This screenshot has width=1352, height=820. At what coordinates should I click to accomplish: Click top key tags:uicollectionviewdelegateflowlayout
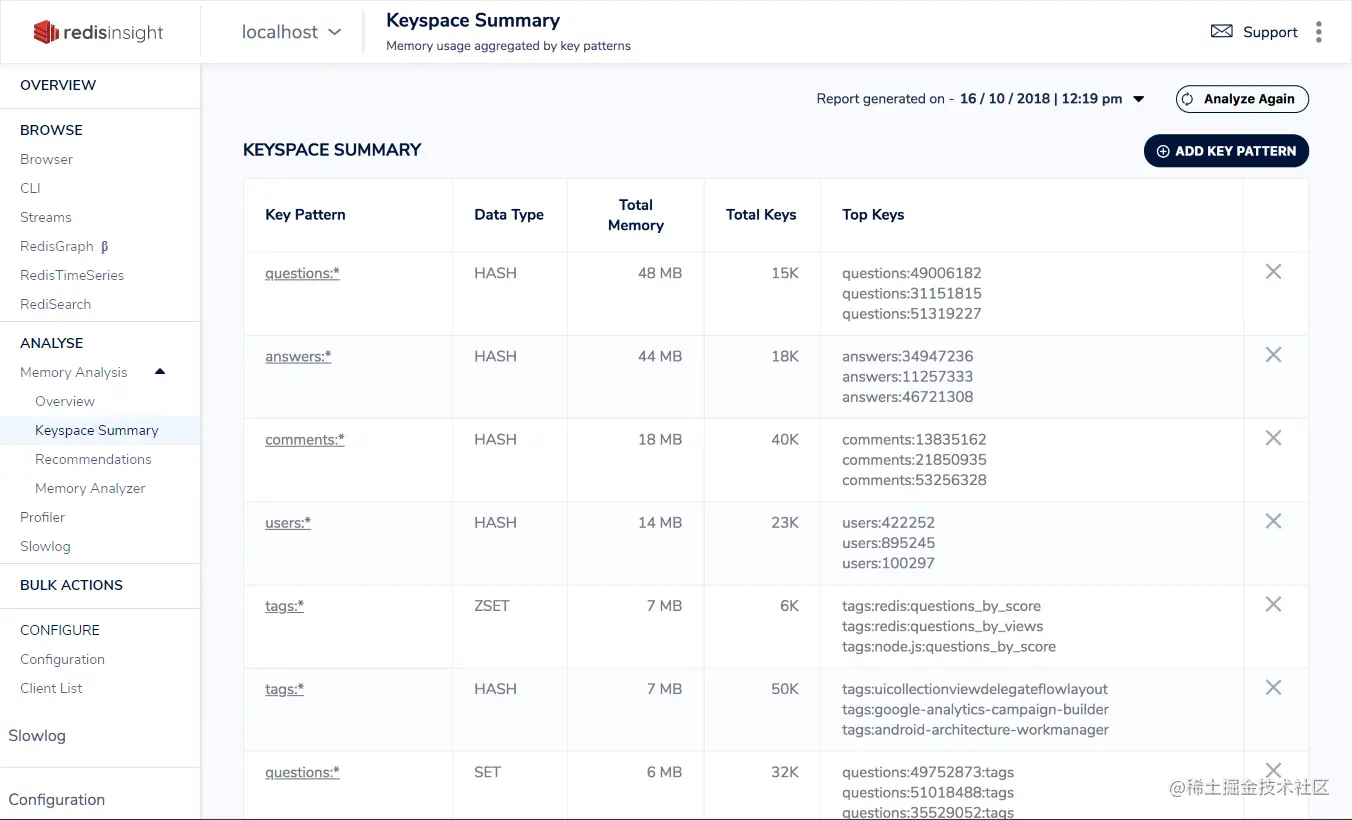click(975, 688)
